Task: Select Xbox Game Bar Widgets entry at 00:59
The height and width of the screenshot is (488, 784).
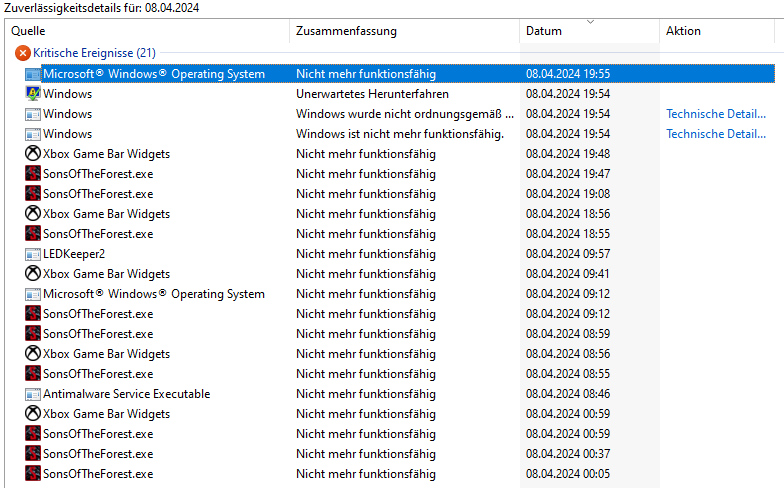Action: (x=106, y=414)
